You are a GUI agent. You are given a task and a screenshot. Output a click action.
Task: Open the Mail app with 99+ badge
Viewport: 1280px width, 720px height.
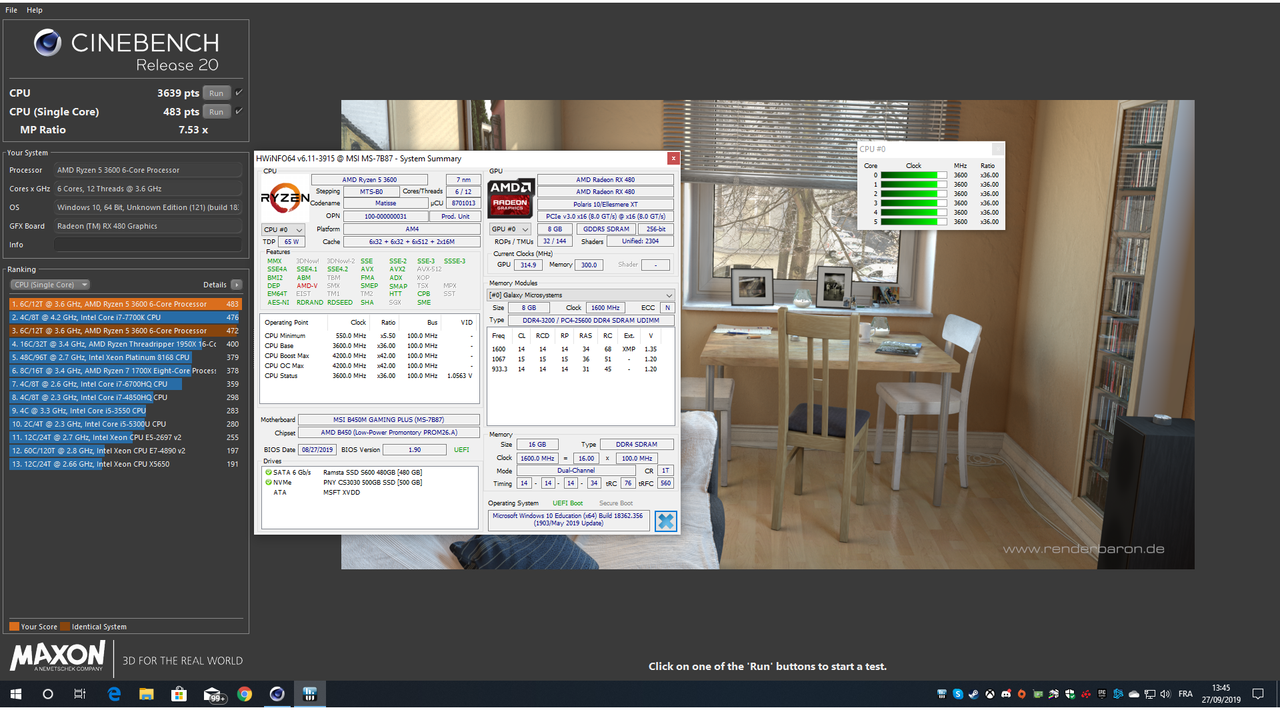(214, 695)
